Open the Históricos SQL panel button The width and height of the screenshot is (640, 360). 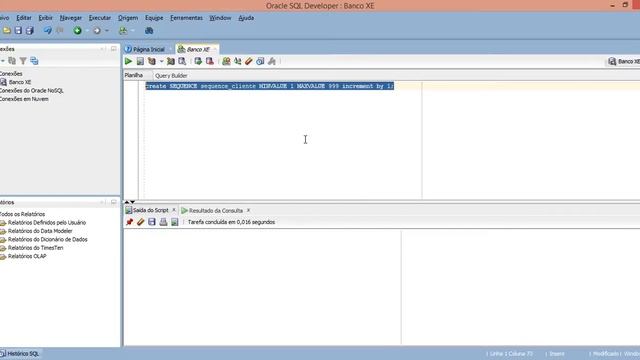point(20,353)
